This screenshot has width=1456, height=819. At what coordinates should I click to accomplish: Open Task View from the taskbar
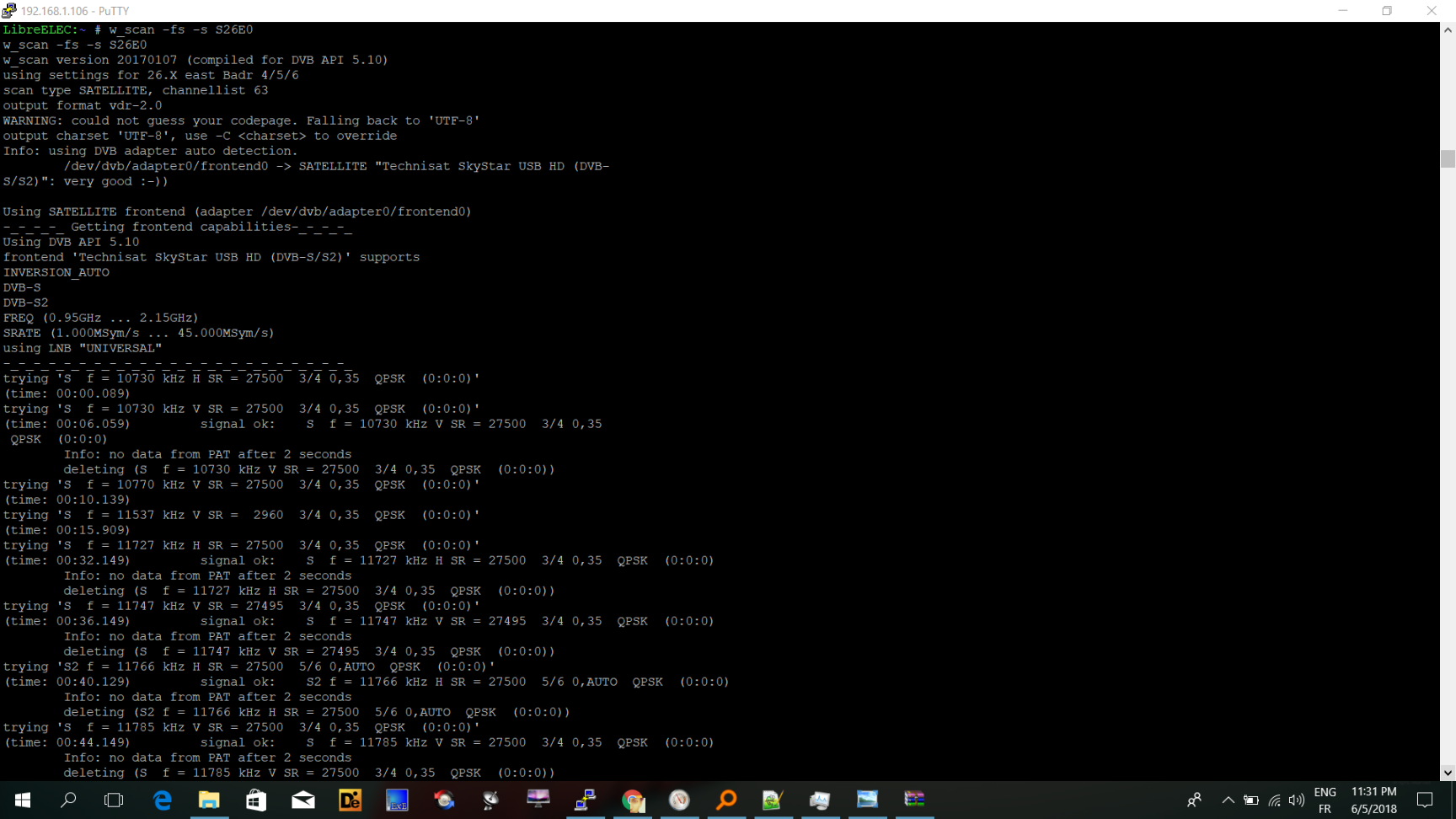[x=114, y=800]
